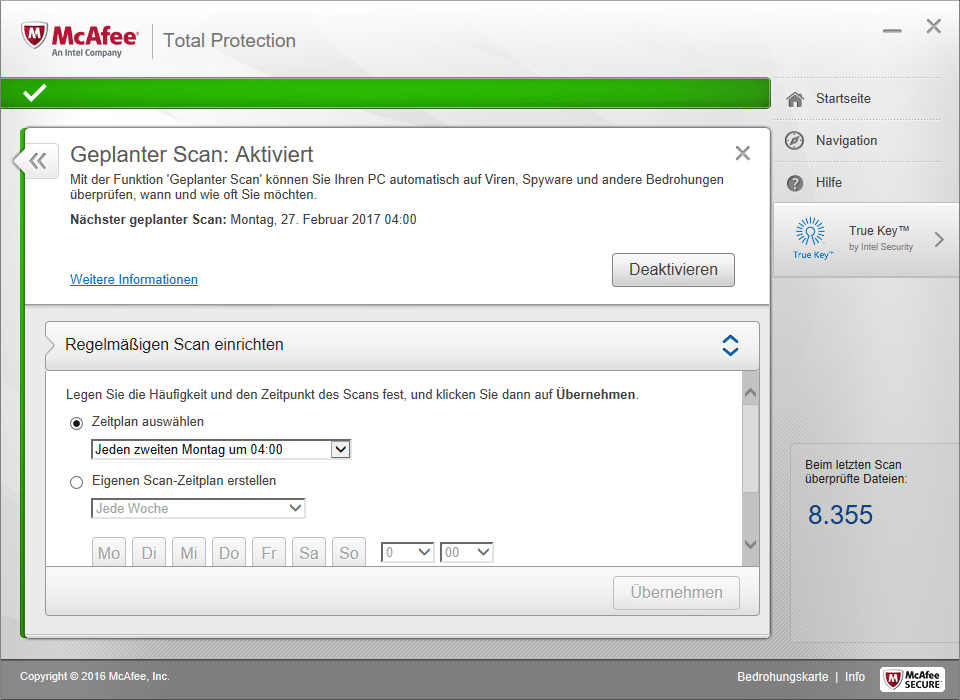Viewport: 960px width, 700px height.
Task: Open the Bedrohungskarte link
Action: point(782,677)
